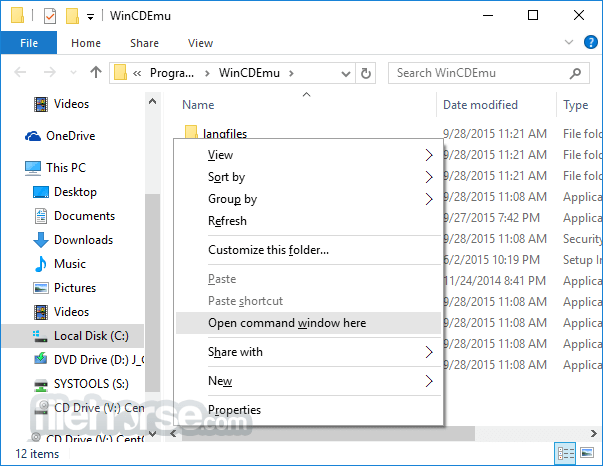603x466 pixels.
Task: Click the 9/27/2015 7:42 PM date cell
Action: [x=491, y=218]
